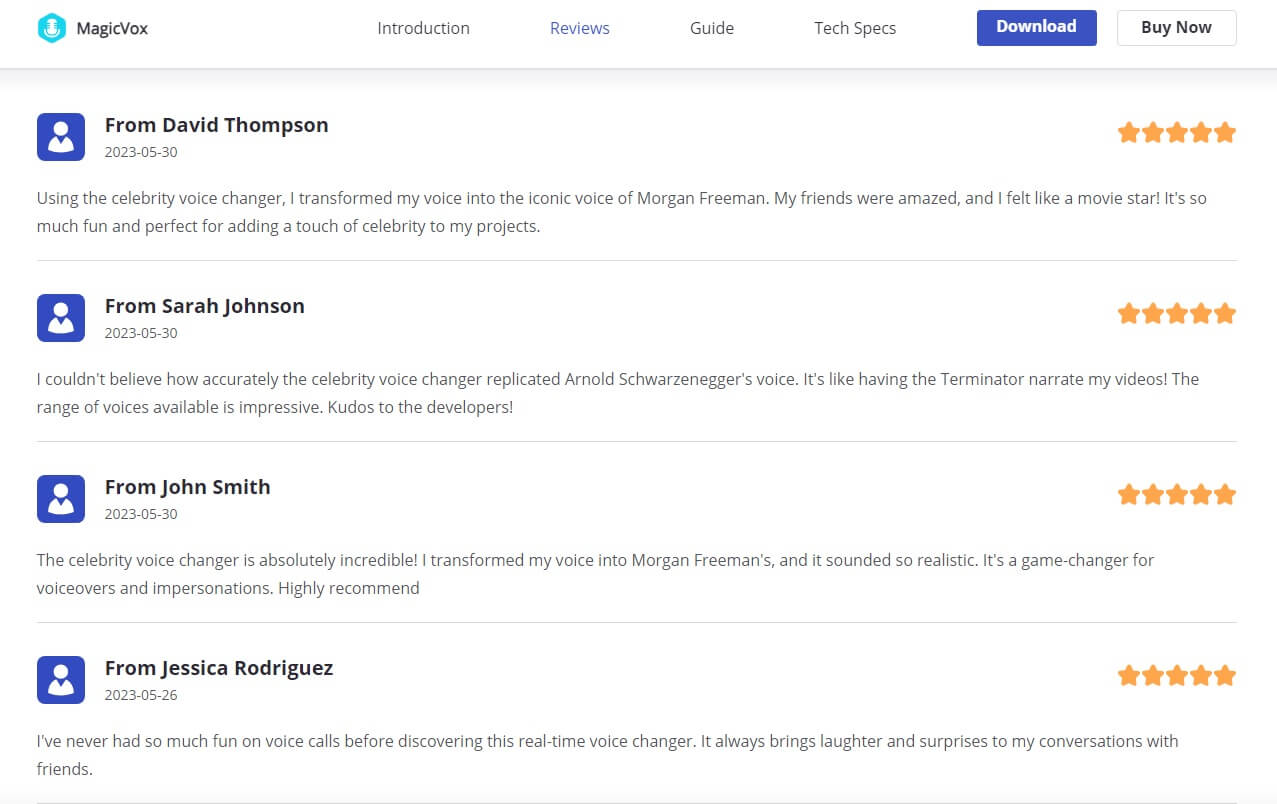Click the "From Sarah Johnson" review heading
The height and width of the screenshot is (804, 1277).
(204, 306)
